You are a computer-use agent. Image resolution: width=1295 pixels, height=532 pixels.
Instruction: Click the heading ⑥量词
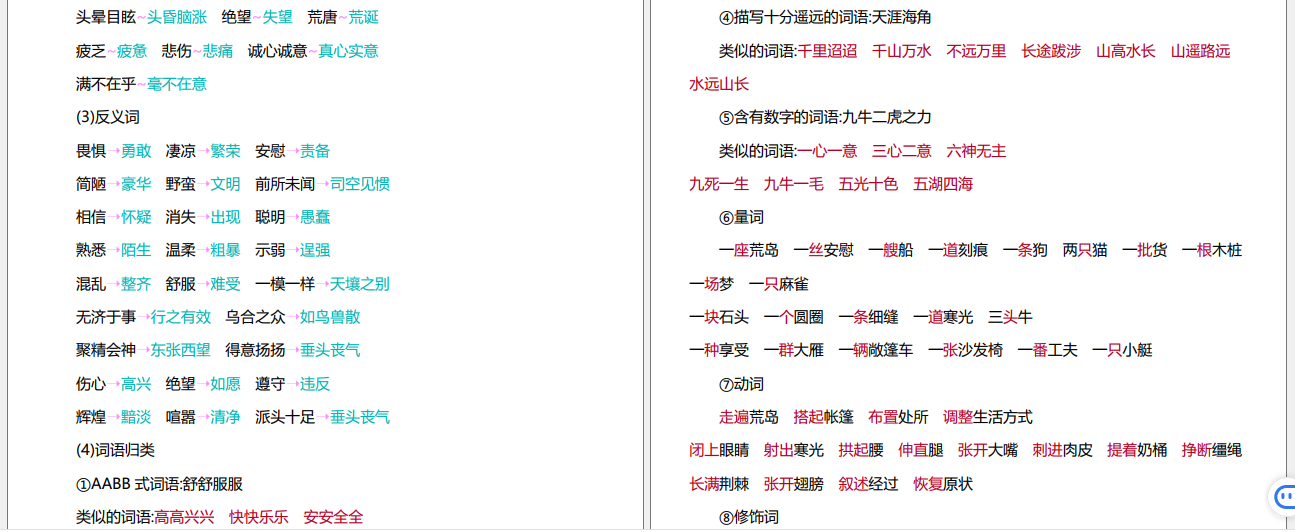[x=741, y=217]
